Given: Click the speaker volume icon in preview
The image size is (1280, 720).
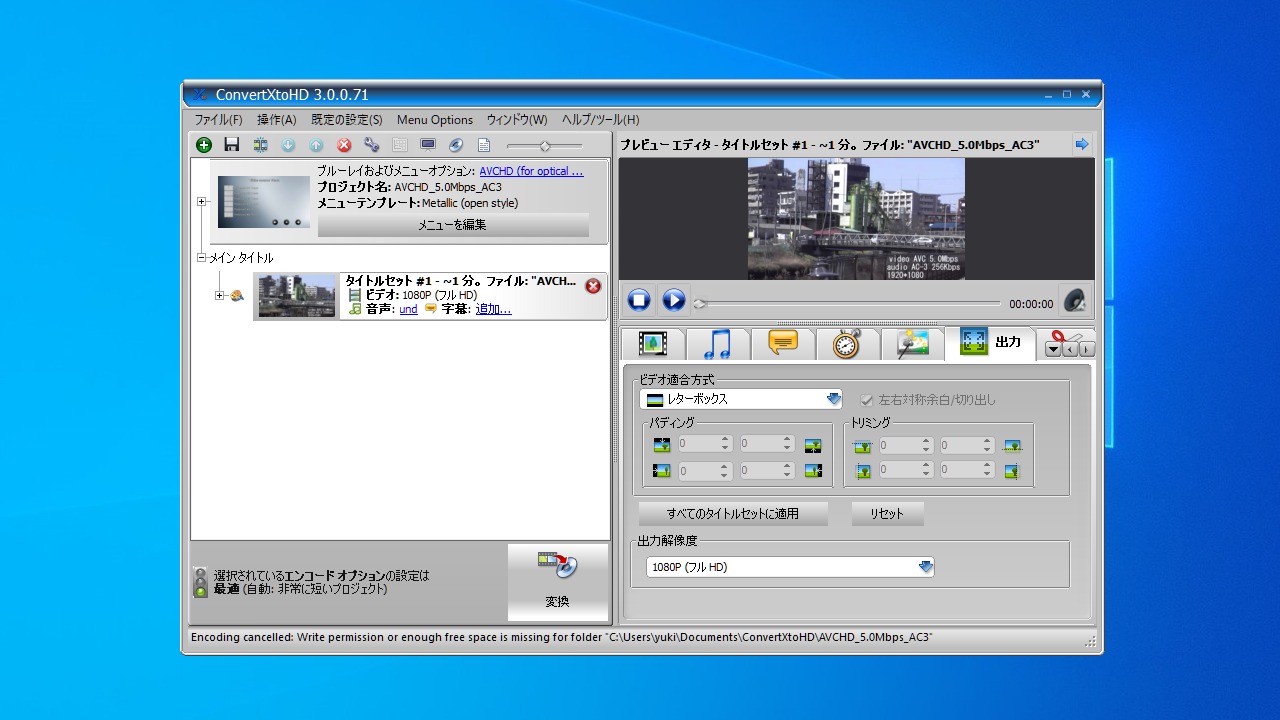Looking at the screenshot, I should point(1074,300).
